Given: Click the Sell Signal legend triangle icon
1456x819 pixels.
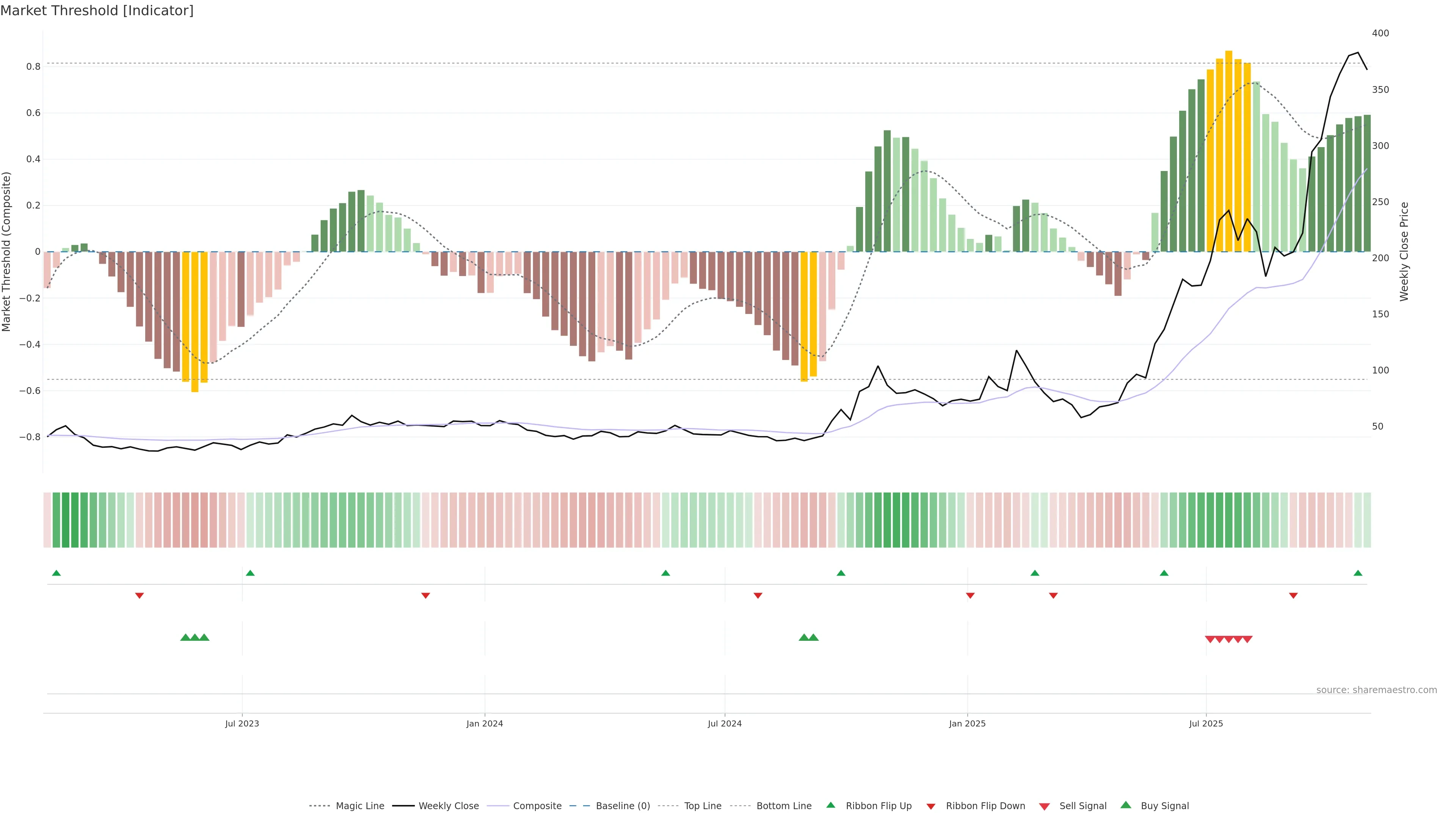Looking at the screenshot, I should (x=1045, y=806).
